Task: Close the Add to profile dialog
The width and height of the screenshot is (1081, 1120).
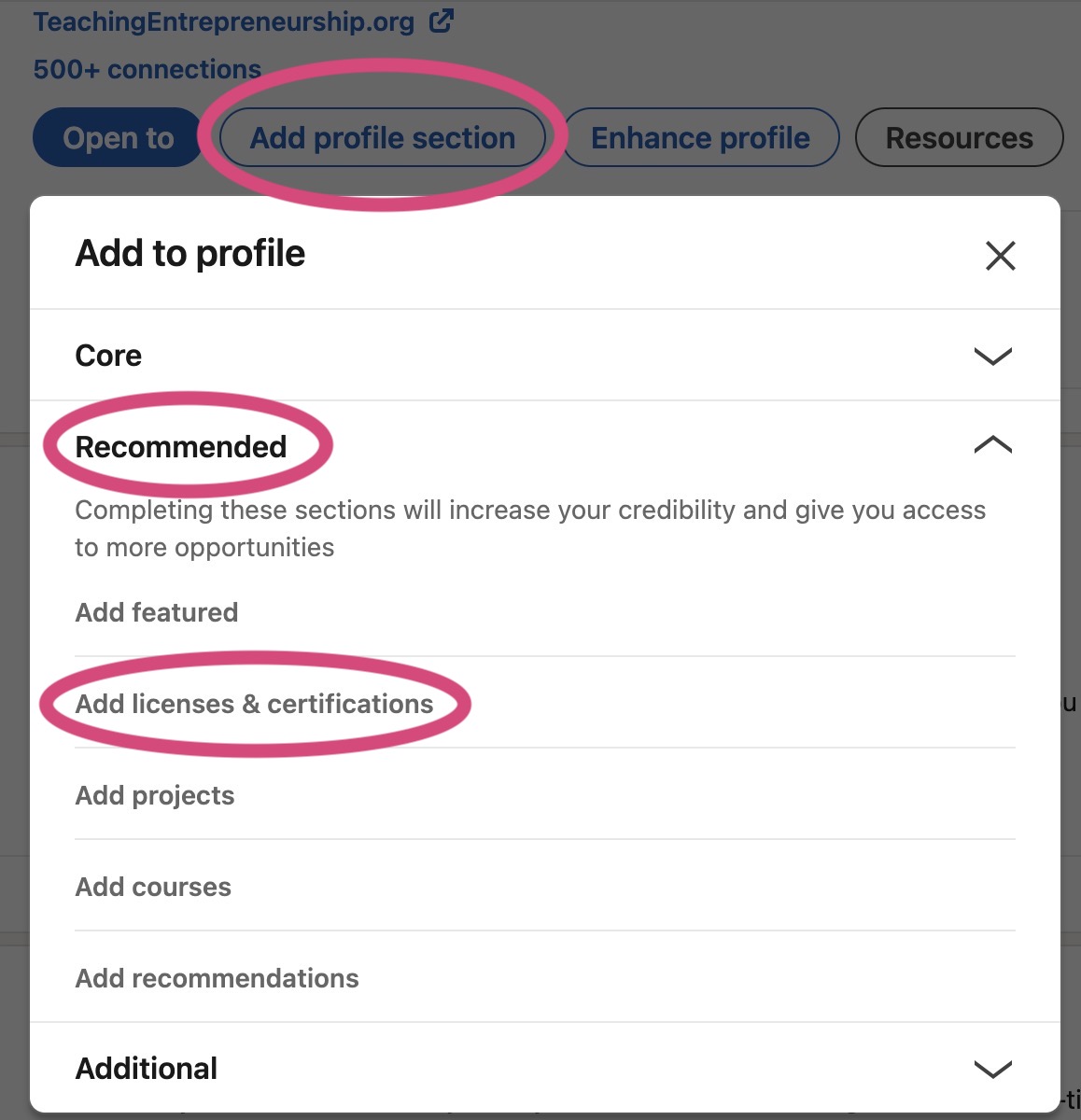Action: tap(1000, 255)
